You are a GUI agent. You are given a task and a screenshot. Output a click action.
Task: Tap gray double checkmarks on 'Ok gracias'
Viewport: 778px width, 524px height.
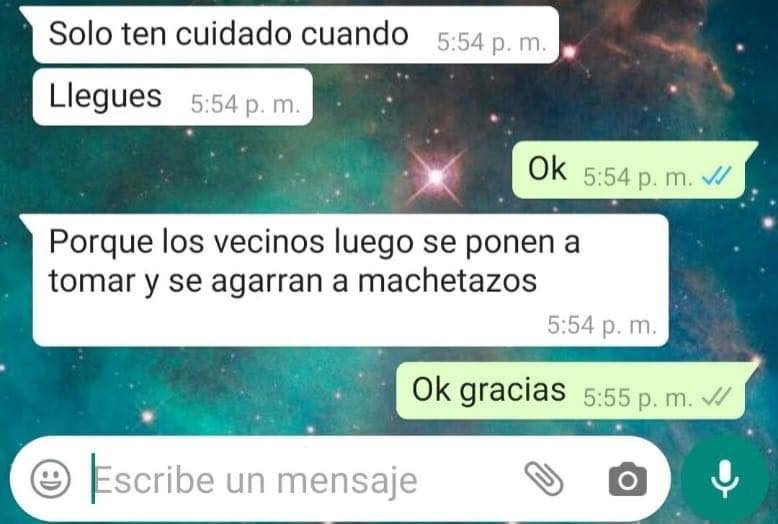coord(716,396)
